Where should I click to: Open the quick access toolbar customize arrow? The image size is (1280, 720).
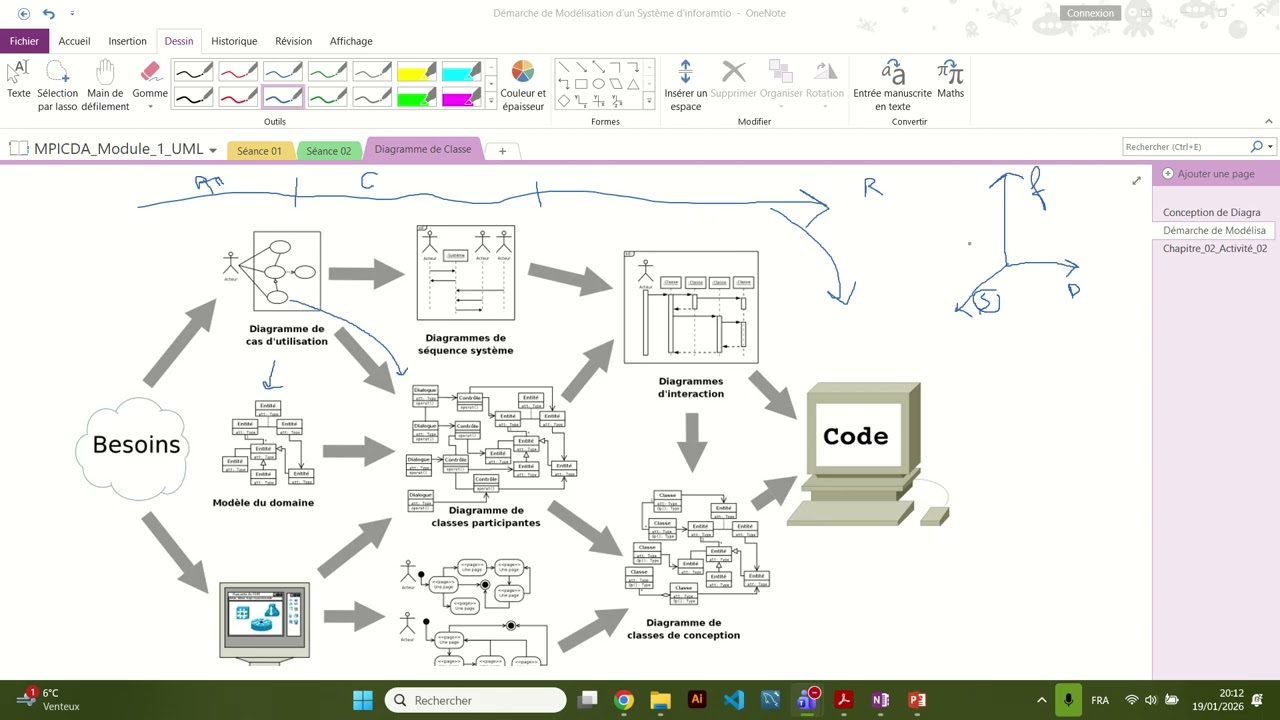pyautogui.click(x=72, y=13)
